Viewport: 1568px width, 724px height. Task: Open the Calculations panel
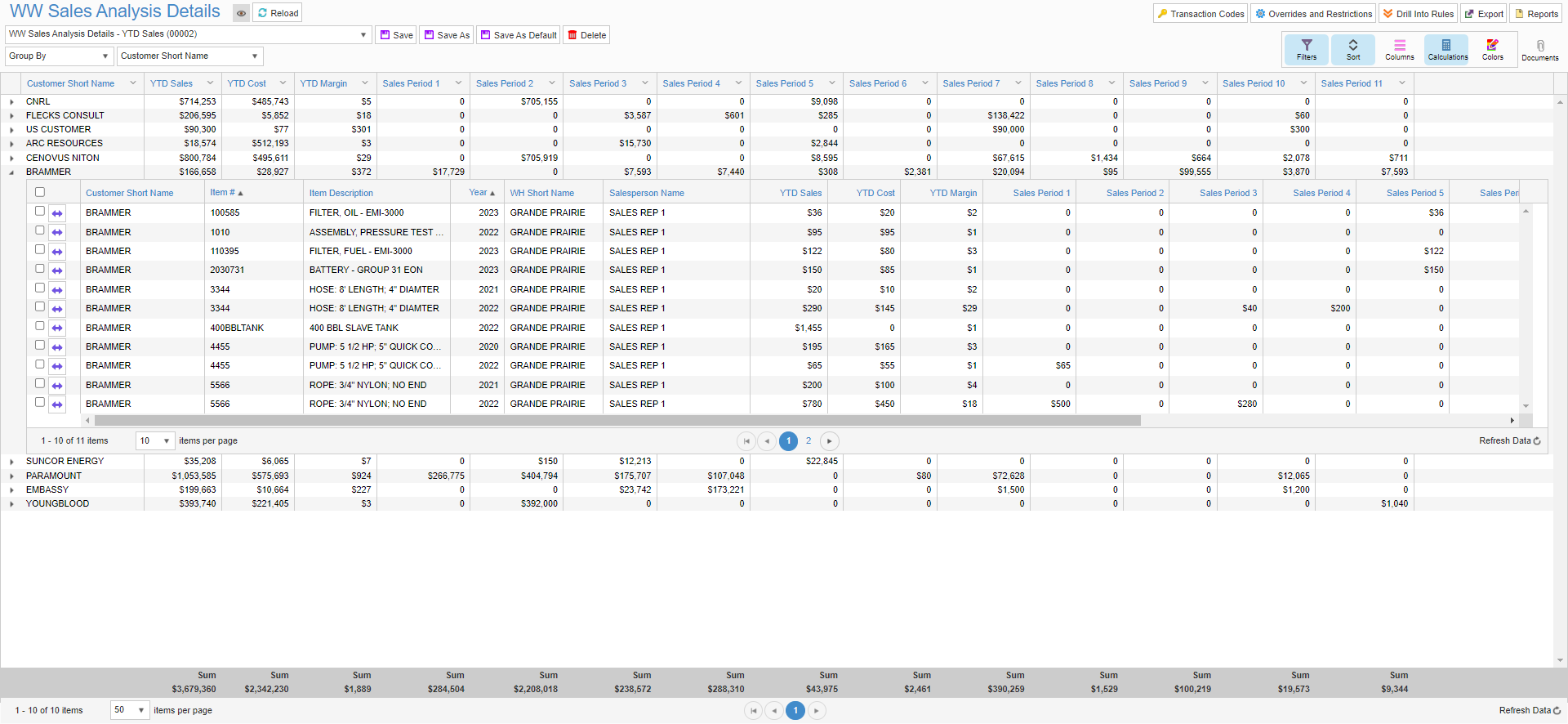[1447, 49]
